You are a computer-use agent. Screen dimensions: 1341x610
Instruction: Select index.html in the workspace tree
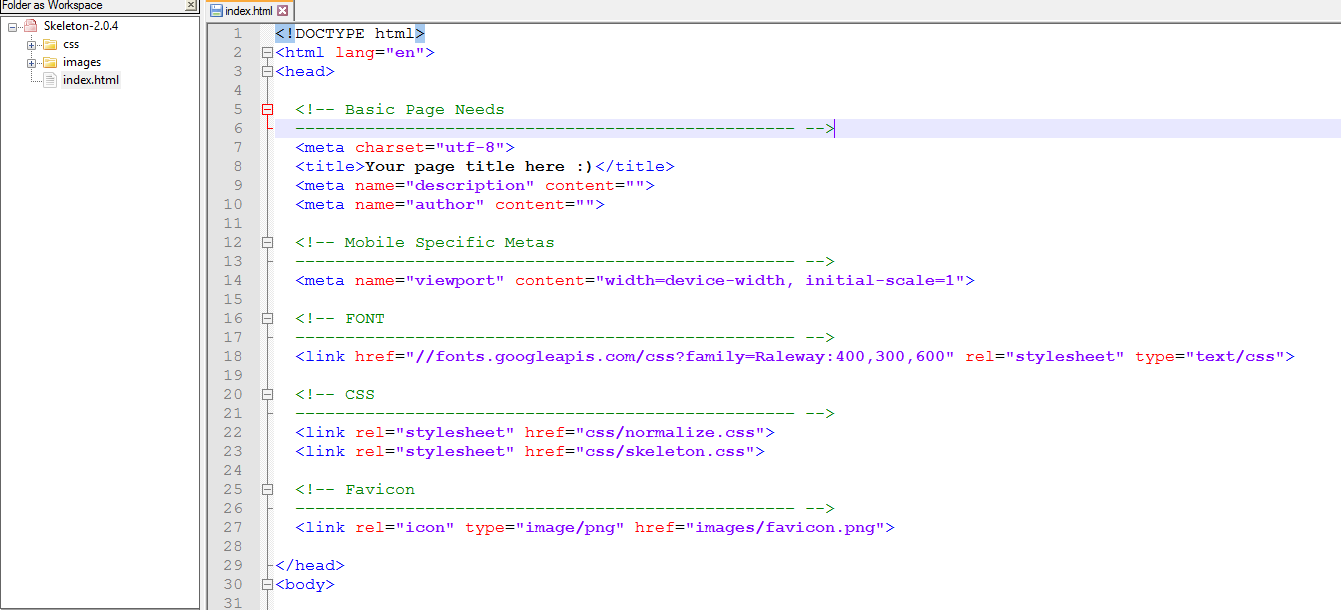point(89,80)
